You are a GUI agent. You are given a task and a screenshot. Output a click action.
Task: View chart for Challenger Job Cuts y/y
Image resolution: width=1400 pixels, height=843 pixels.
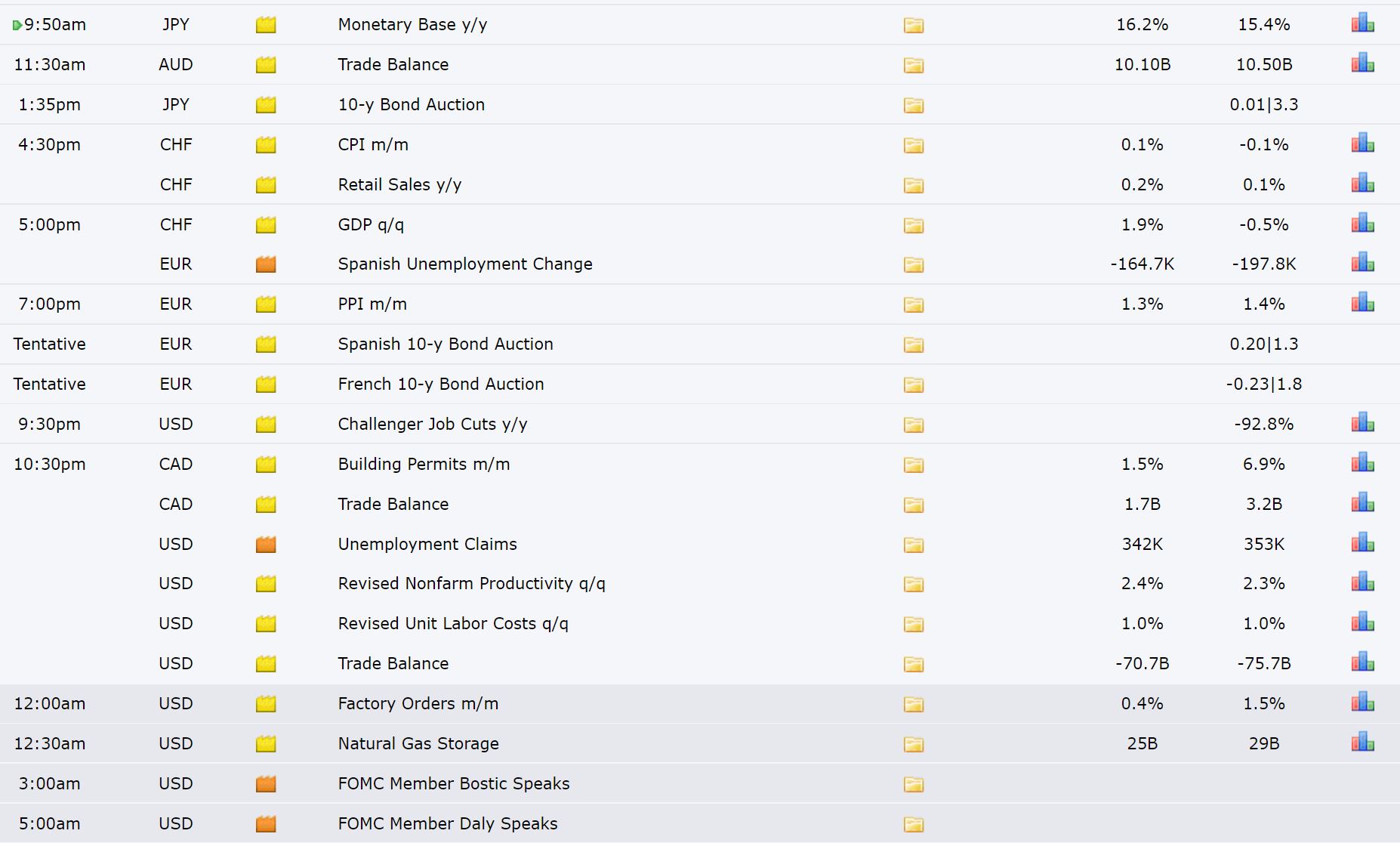click(x=1362, y=423)
